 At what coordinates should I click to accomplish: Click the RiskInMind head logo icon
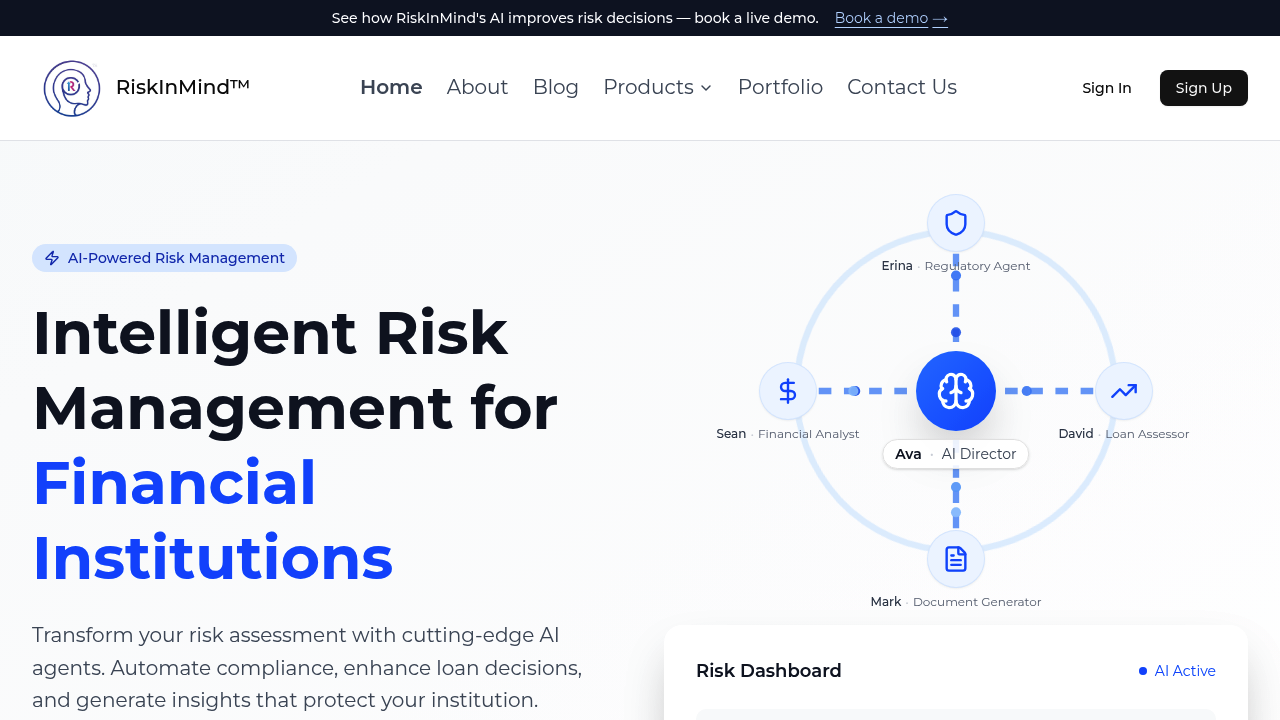72,88
